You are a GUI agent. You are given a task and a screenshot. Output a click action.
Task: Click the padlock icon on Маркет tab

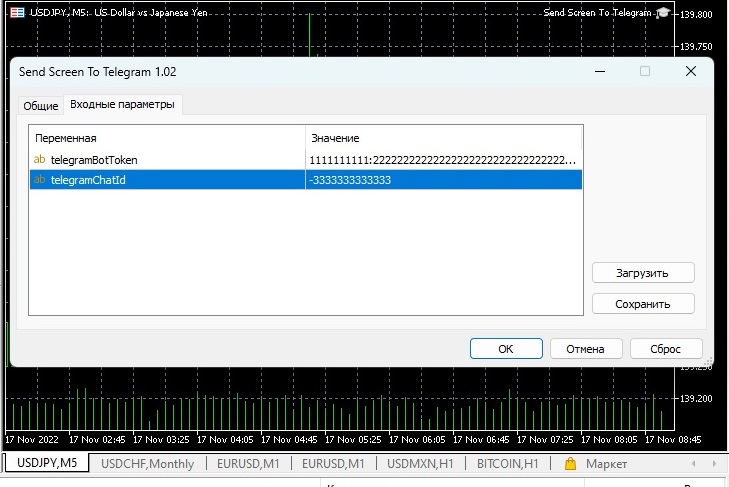pos(570,464)
